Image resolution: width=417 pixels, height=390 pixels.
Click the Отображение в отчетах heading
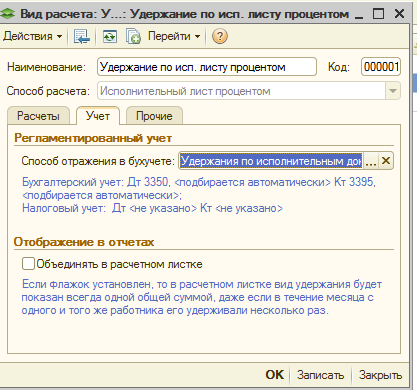point(84,242)
